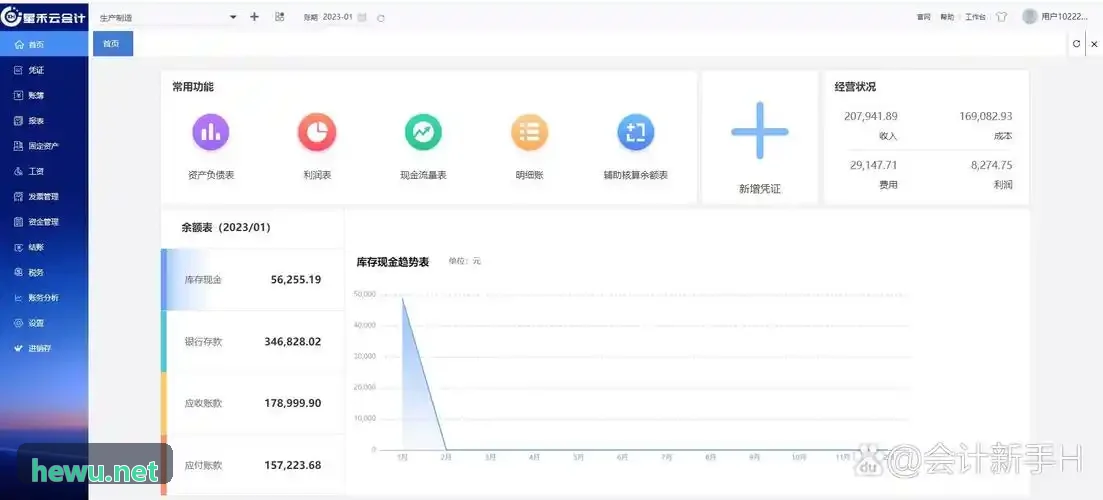Screen dimensions: 1103x500
Task: Open the 帮助 help link
Action: [x=947, y=18]
